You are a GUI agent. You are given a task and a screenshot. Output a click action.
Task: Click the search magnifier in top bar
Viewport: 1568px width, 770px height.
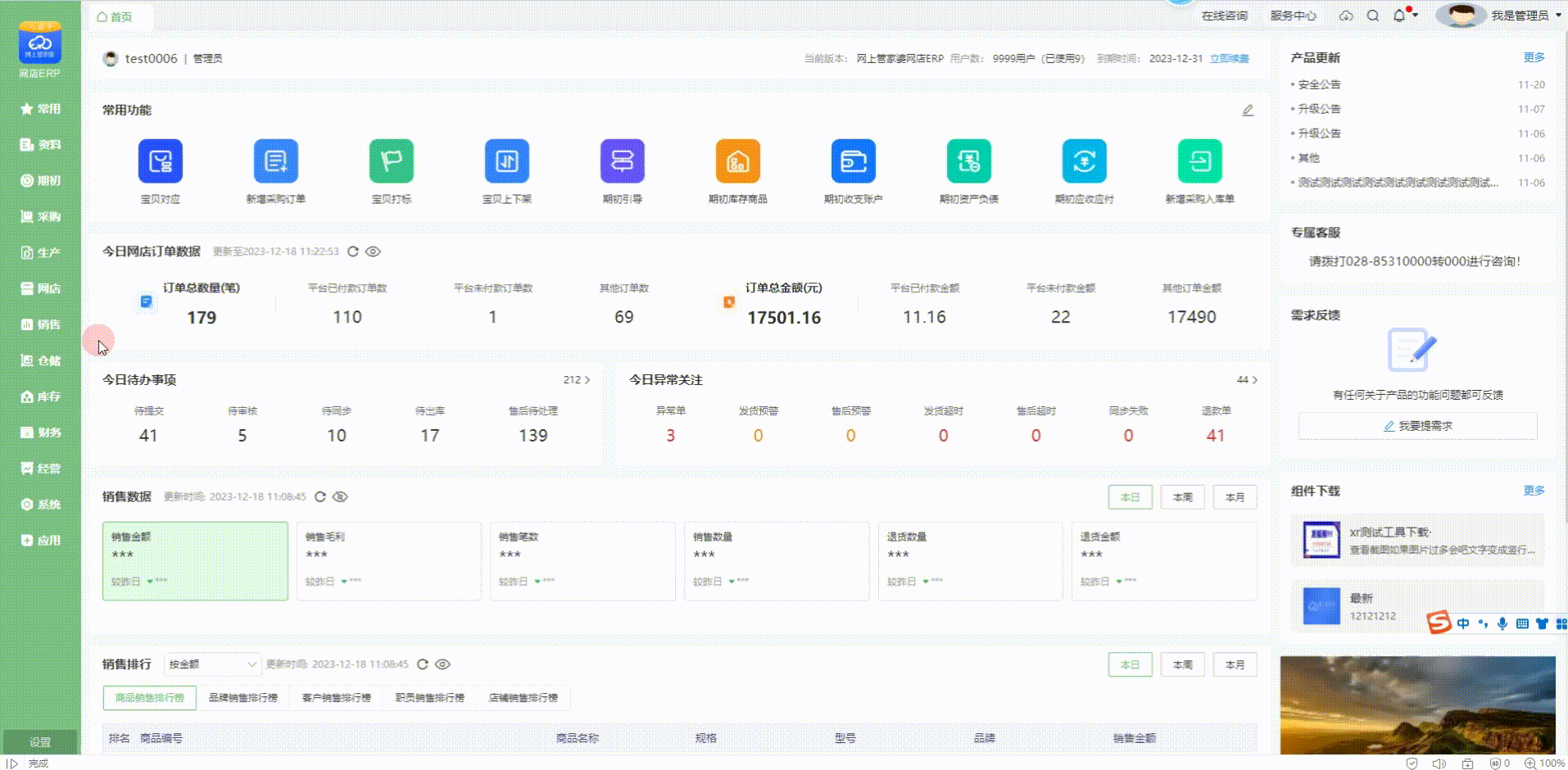(x=1373, y=16)
